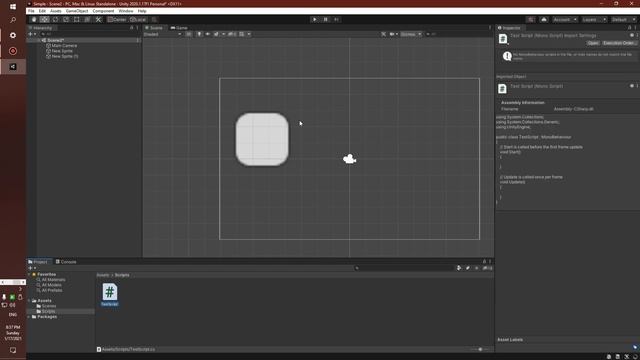Image resolution: width=640 pixels, height=360 pixels.
Task: Select the Rect tool
Action: 76,20
